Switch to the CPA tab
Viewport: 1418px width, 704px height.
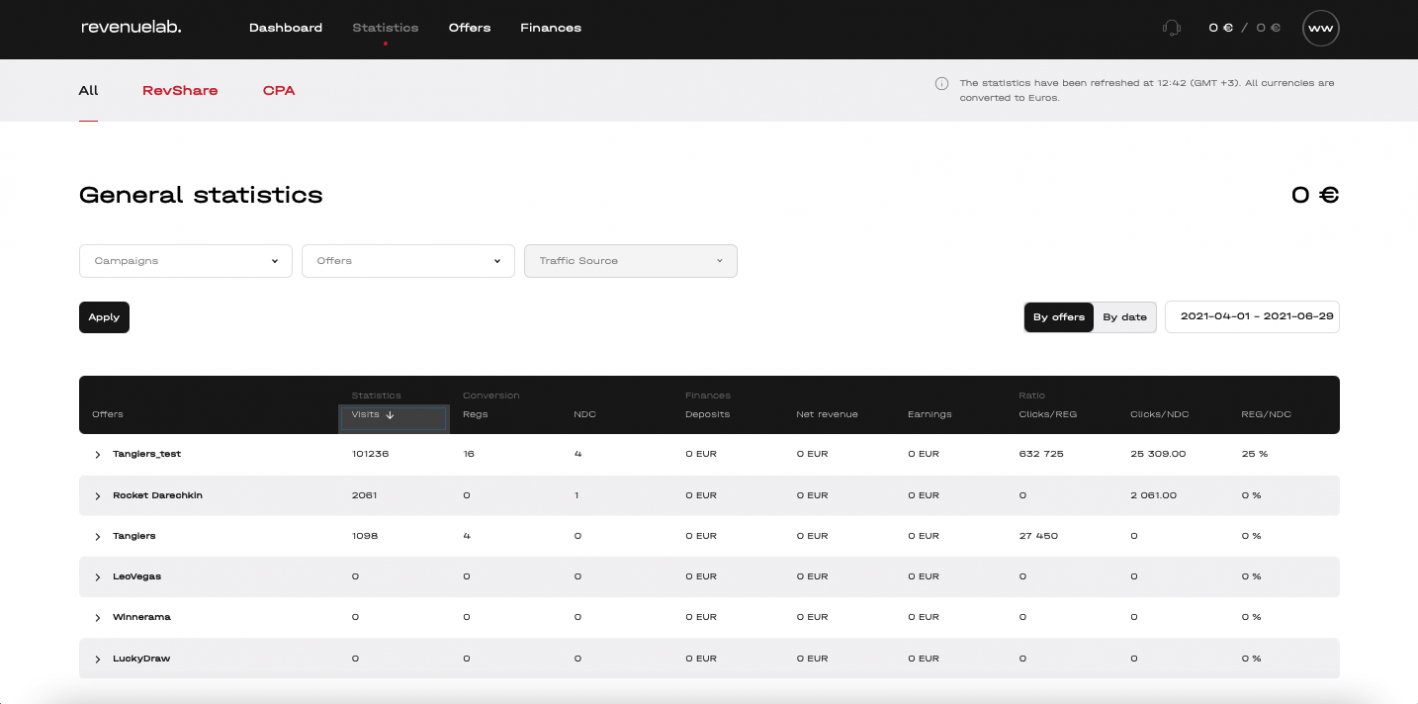(x=279, y=90)
